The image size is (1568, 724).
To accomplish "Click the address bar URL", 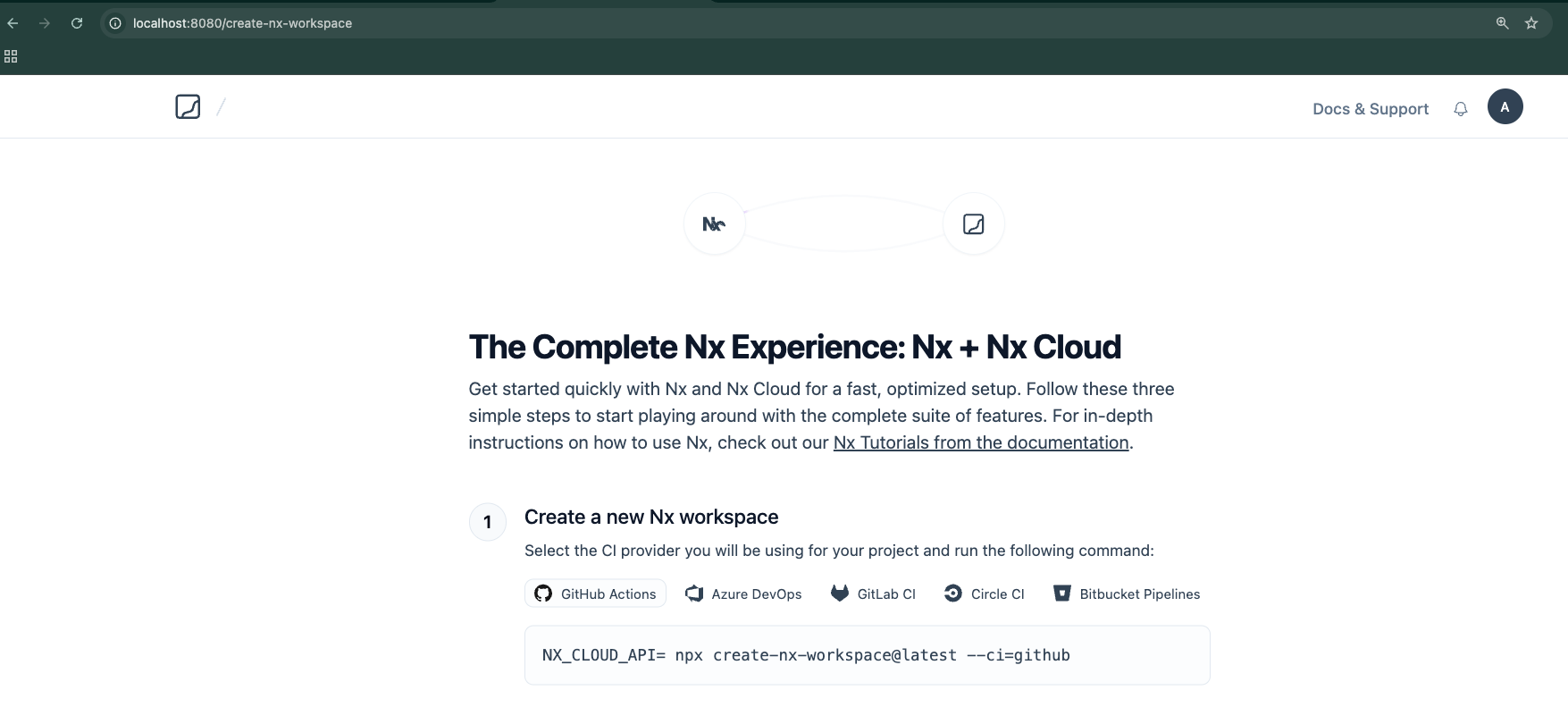I will pos(242,23).
